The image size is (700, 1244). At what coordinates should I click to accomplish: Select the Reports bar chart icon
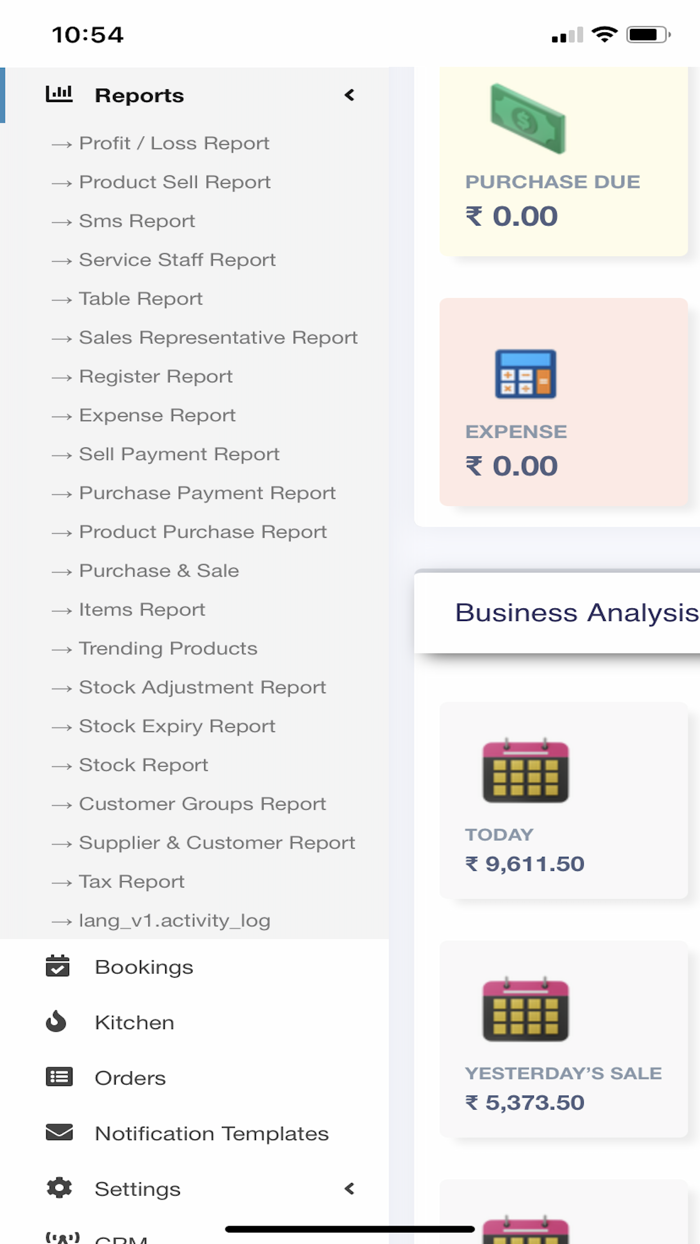(60, 94)
